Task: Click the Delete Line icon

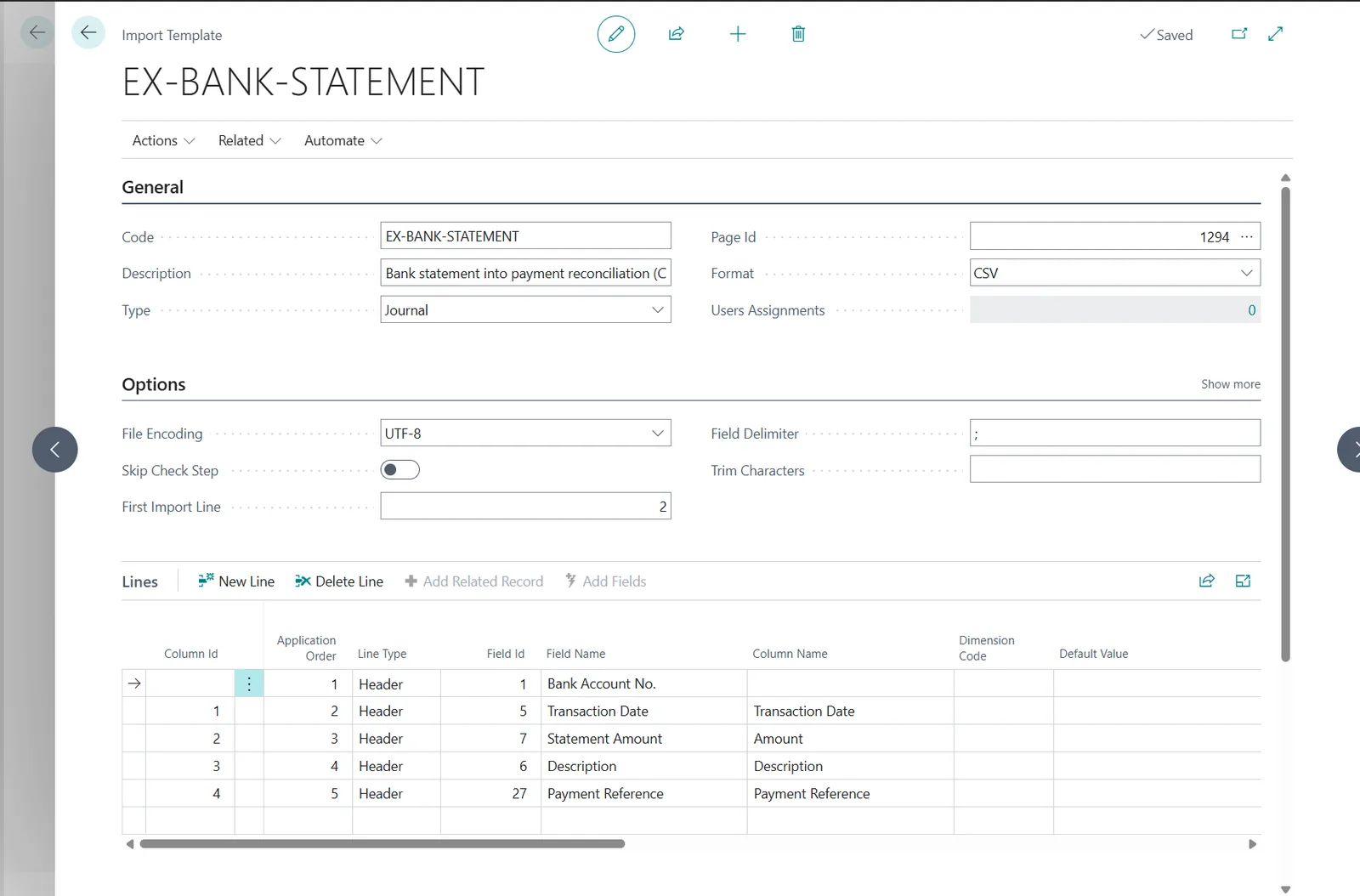Action: pos(303,581)
